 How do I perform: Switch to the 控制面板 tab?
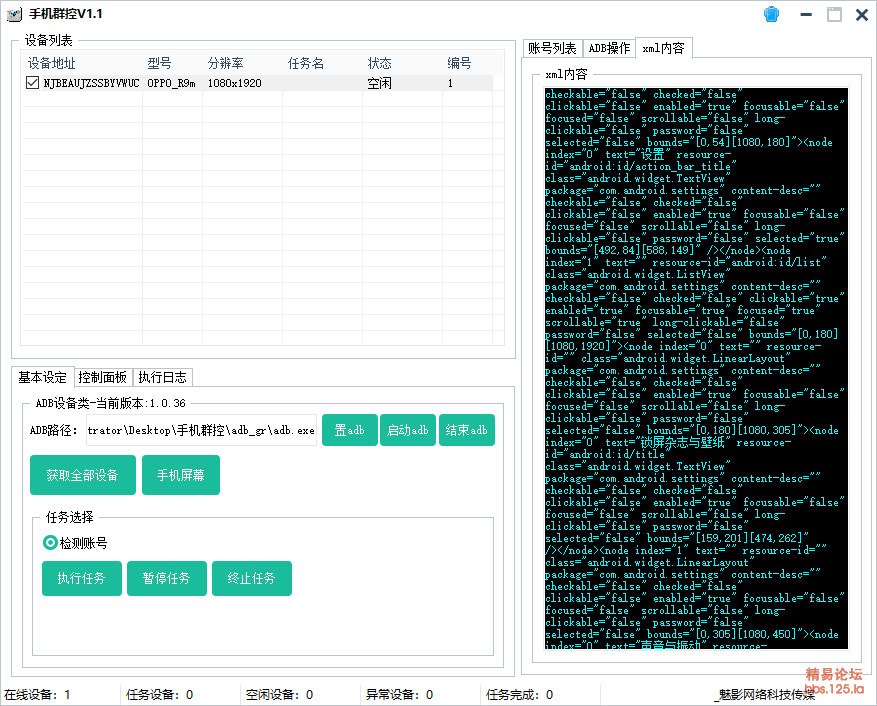point(102,377)
